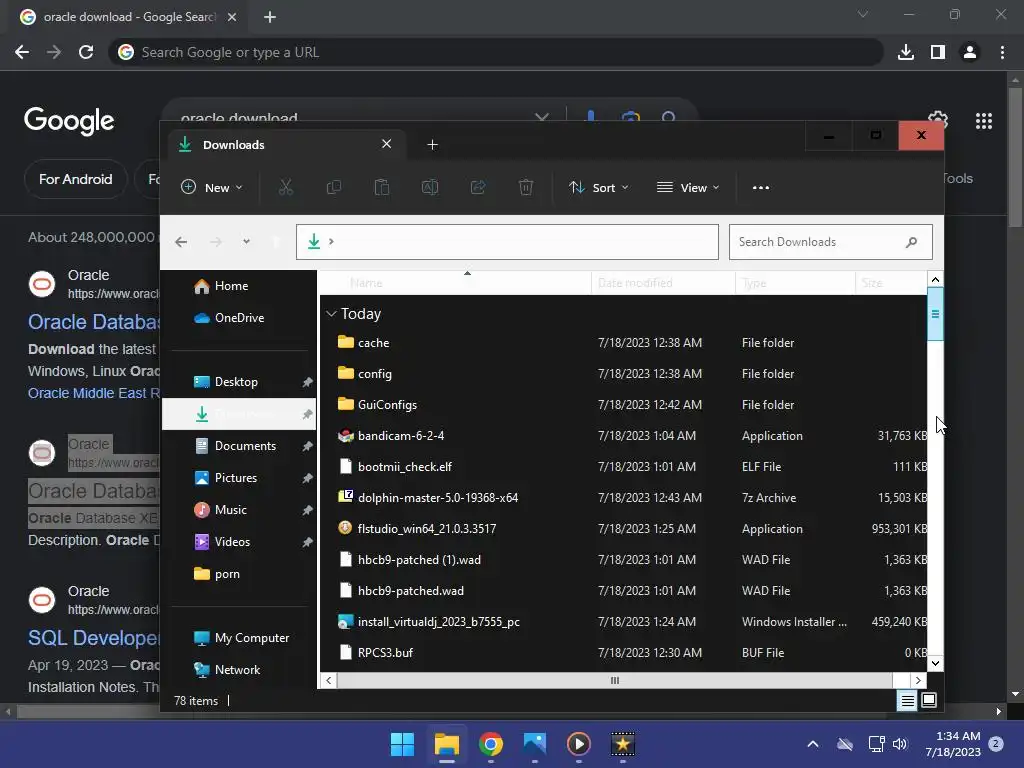The height and width of the screenshot is (768, 1024).
Task: Click the Chrome URL address bar
Action: tap(496, 52)
